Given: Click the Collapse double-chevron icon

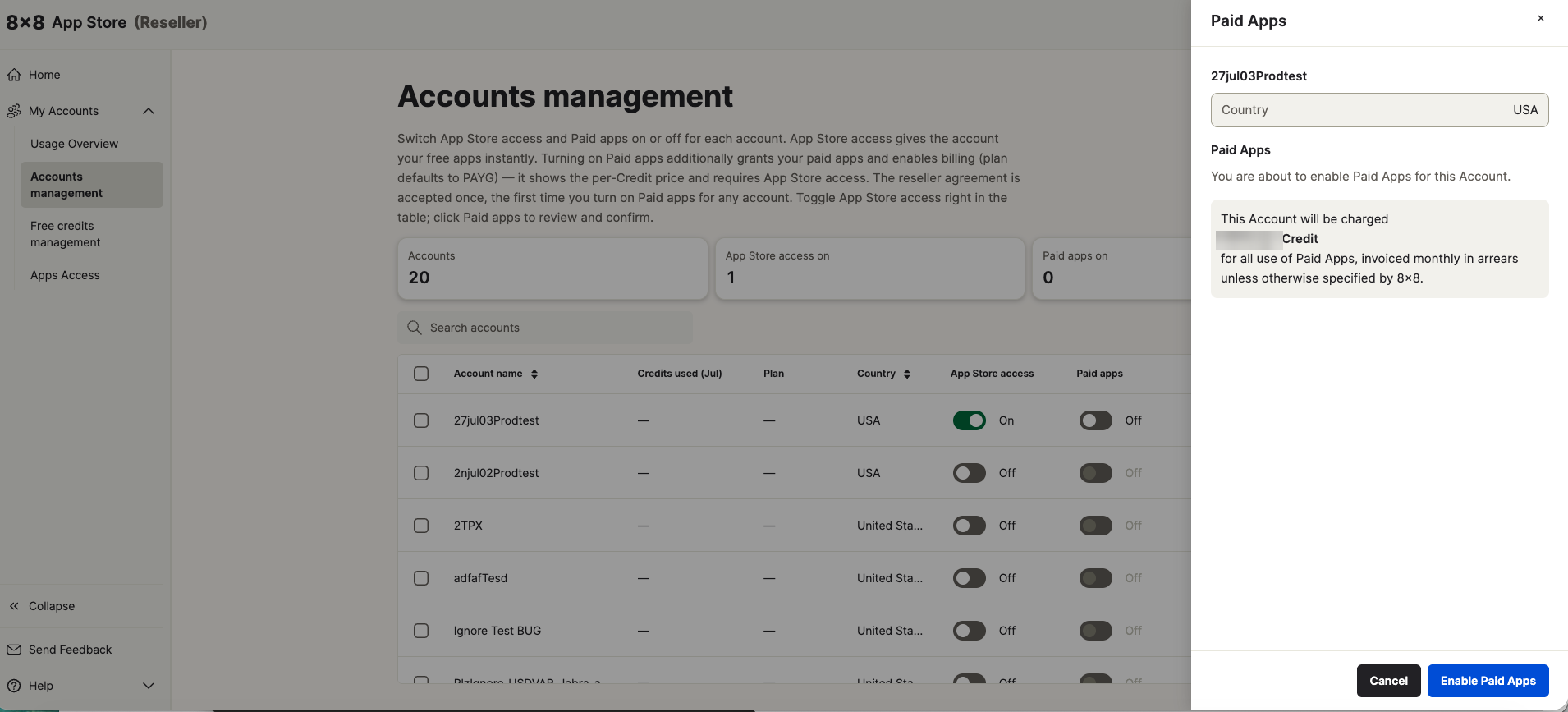Looking at the screenshot, I should click(14, 606).
